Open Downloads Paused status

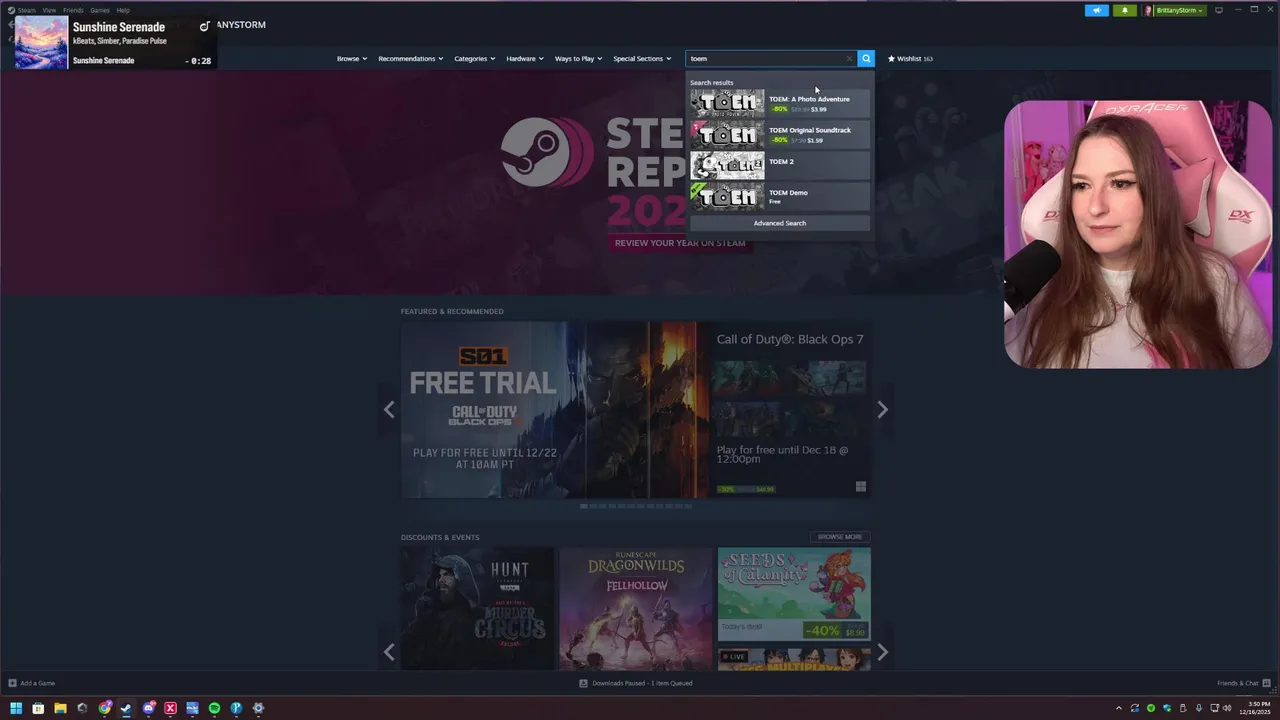pyautogui.click(x=636, y=683)
